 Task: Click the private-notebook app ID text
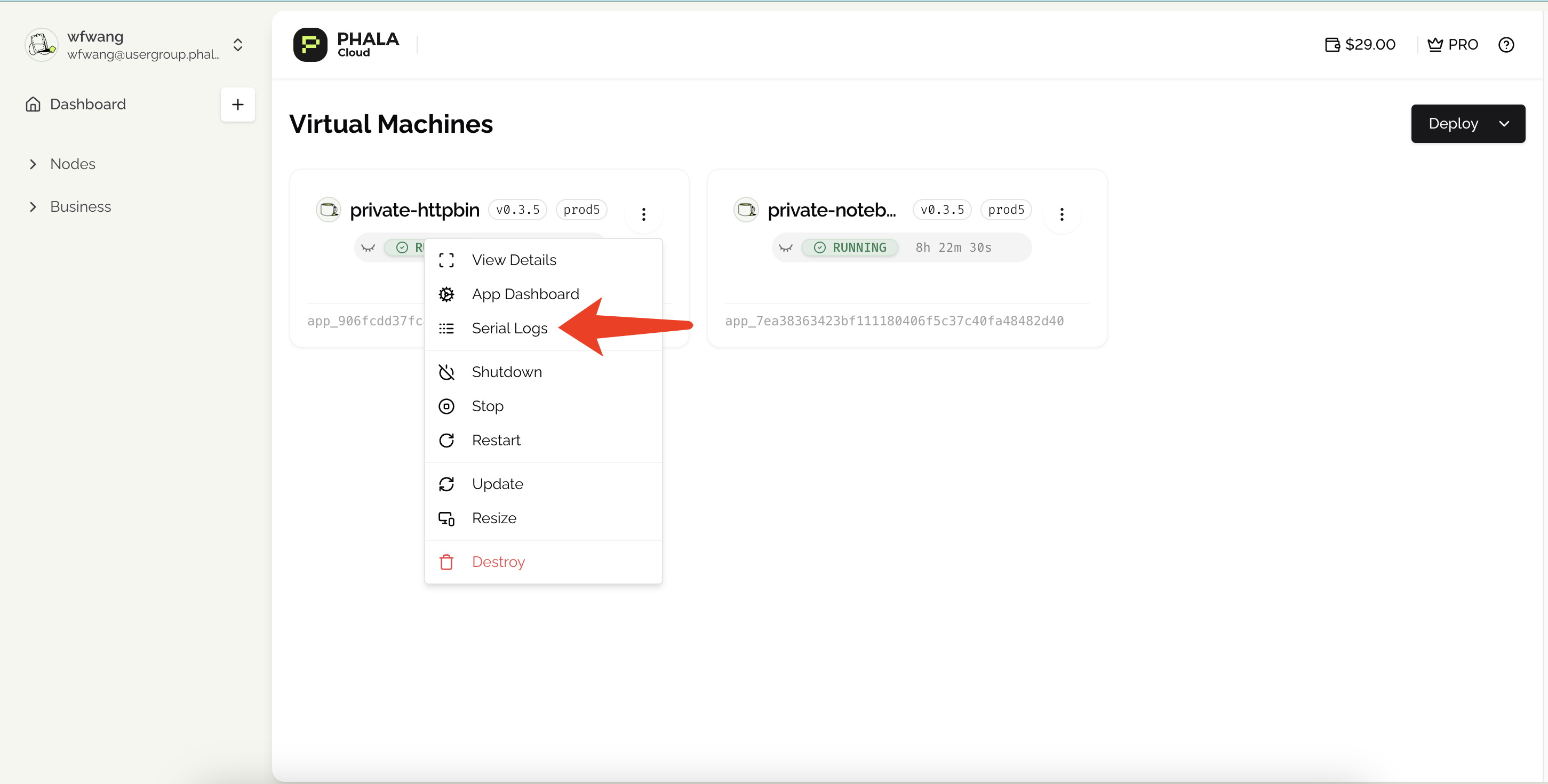point(893,321)
